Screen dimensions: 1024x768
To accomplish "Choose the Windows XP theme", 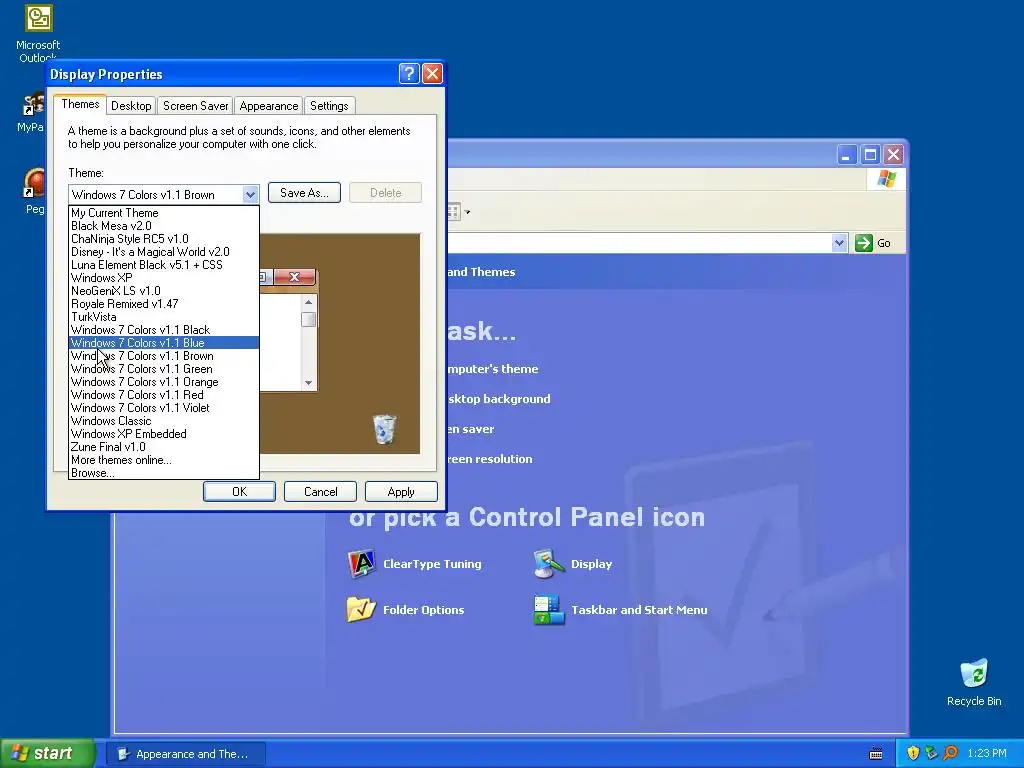I will pos(164,278).
